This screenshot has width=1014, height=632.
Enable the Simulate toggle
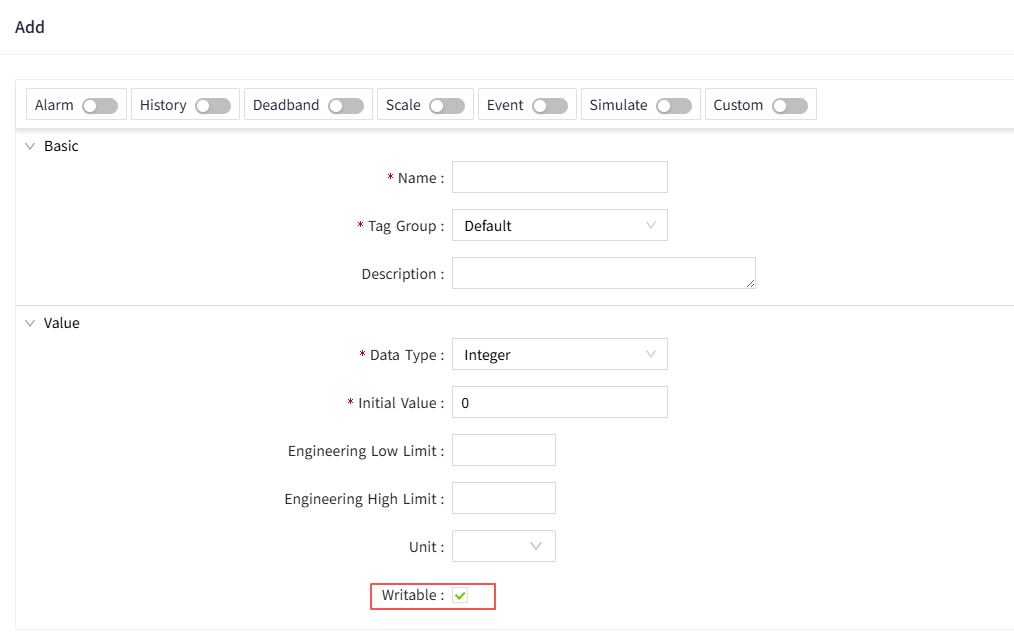coord(674,106)
